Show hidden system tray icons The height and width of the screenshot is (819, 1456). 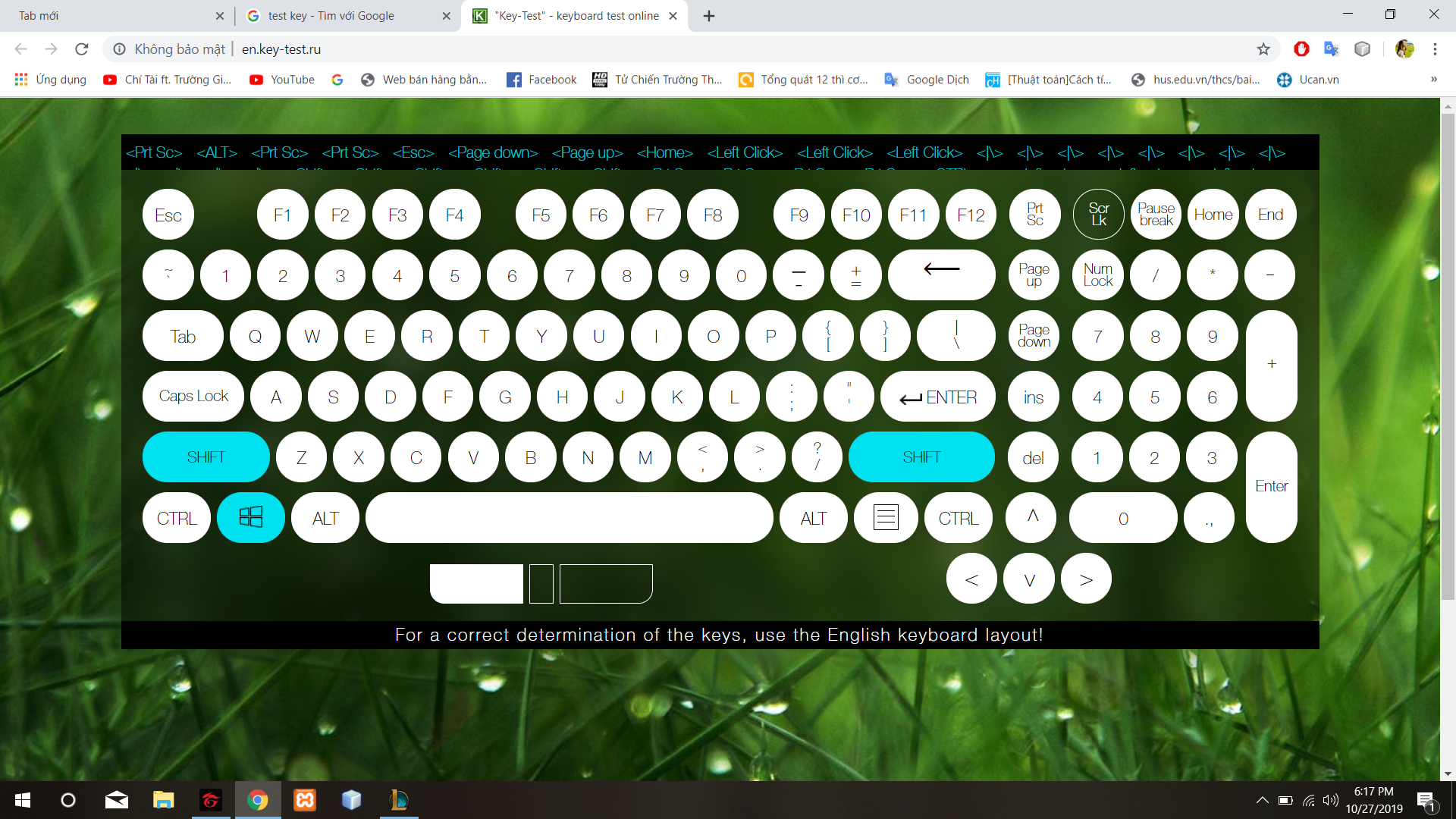coord(1262,800)
